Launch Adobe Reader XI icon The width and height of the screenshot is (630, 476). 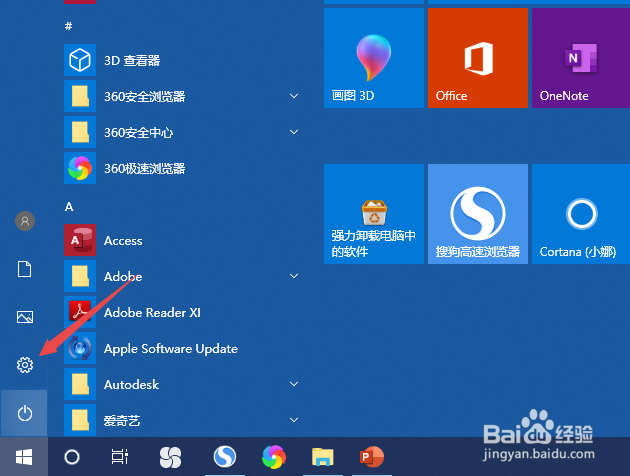pos(80,312)
